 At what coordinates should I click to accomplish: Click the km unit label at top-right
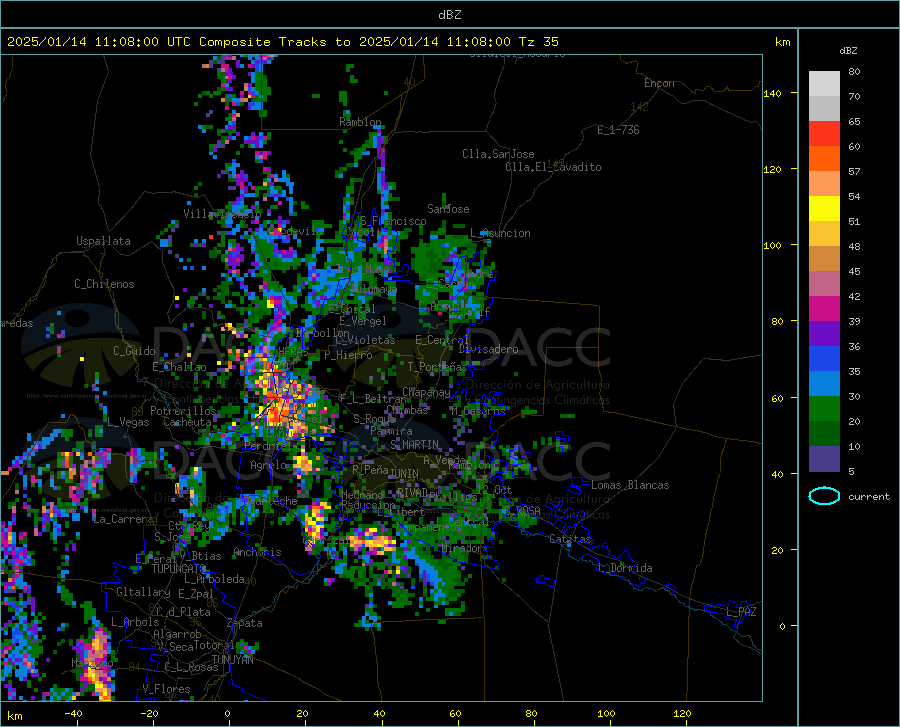782,42
